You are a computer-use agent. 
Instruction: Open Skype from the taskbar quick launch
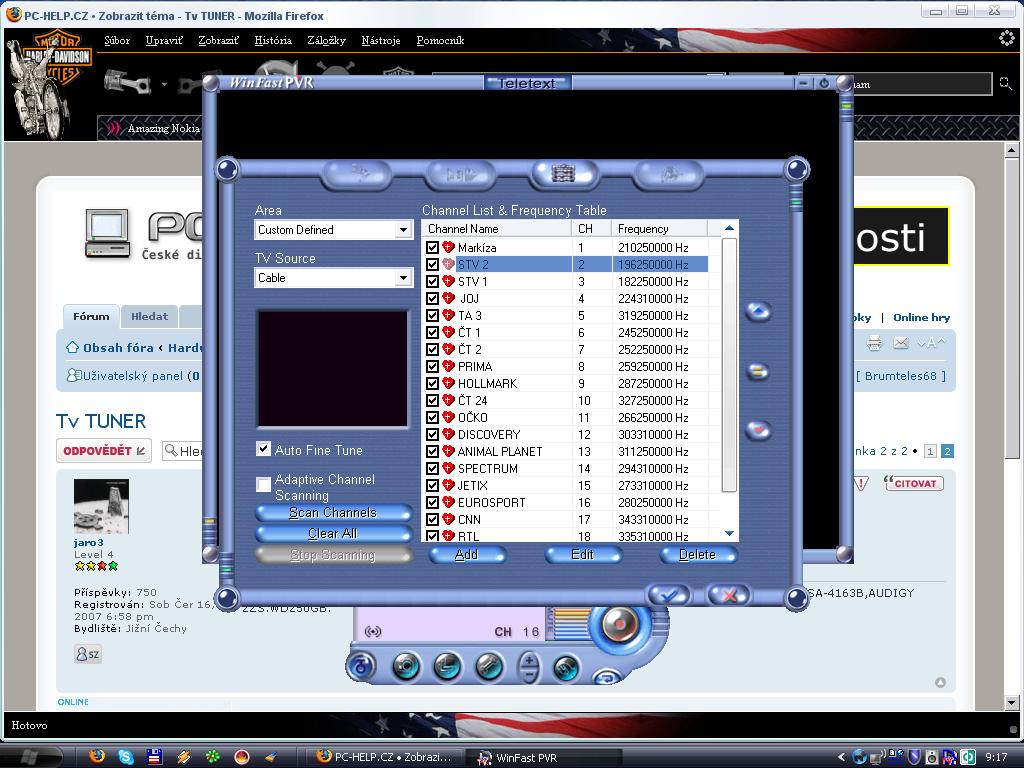125,756
